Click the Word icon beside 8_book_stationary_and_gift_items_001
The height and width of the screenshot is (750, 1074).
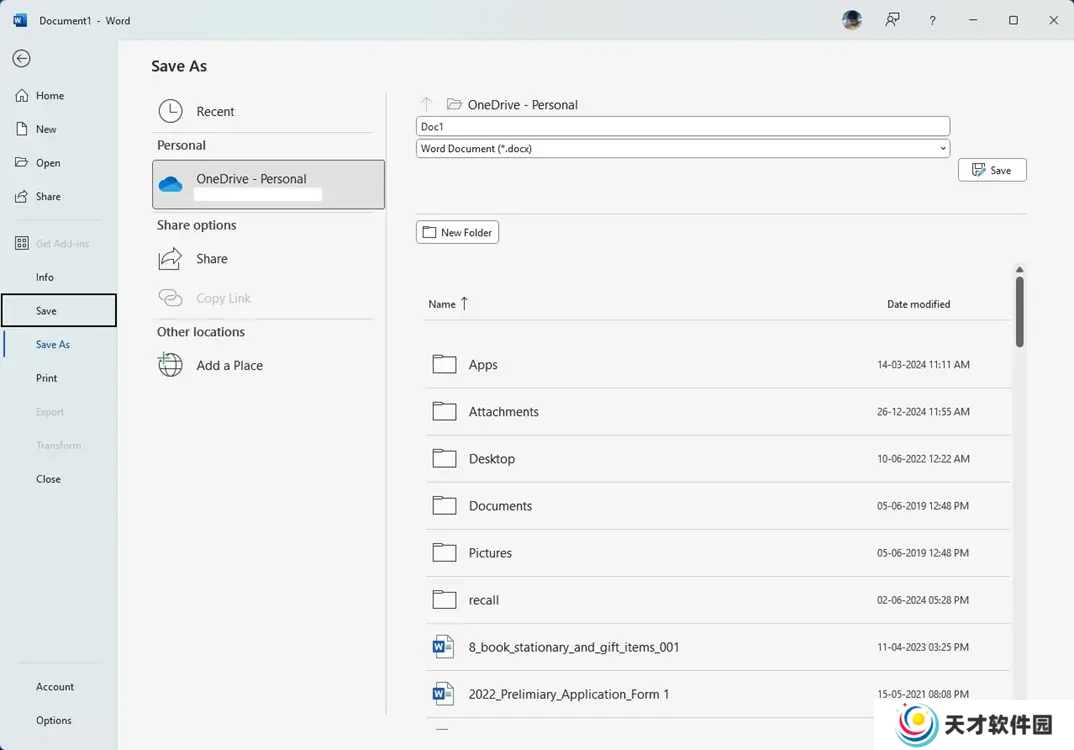[x=443, y=647]
